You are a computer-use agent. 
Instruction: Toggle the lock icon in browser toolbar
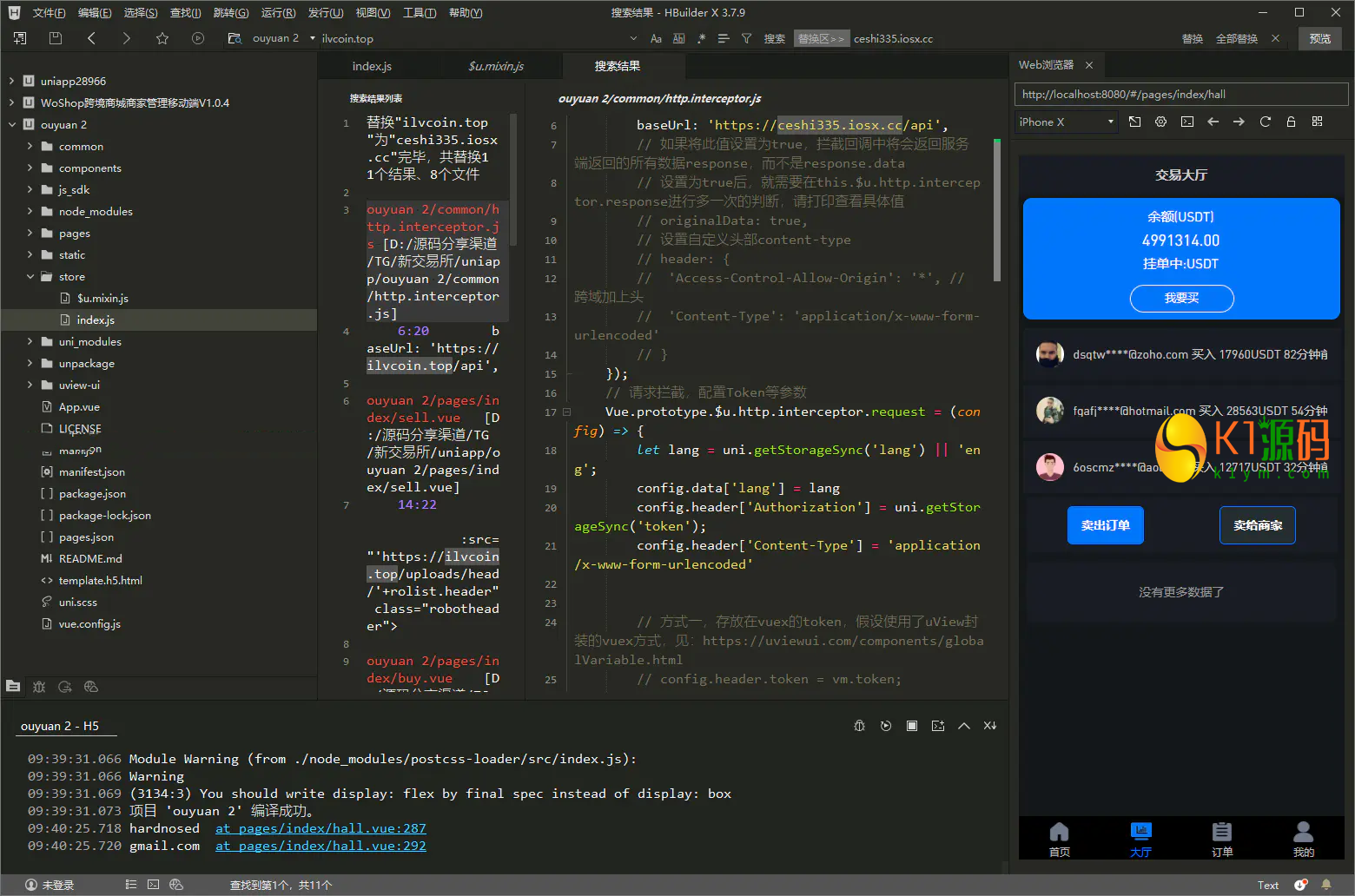[x=1291, y=122]
